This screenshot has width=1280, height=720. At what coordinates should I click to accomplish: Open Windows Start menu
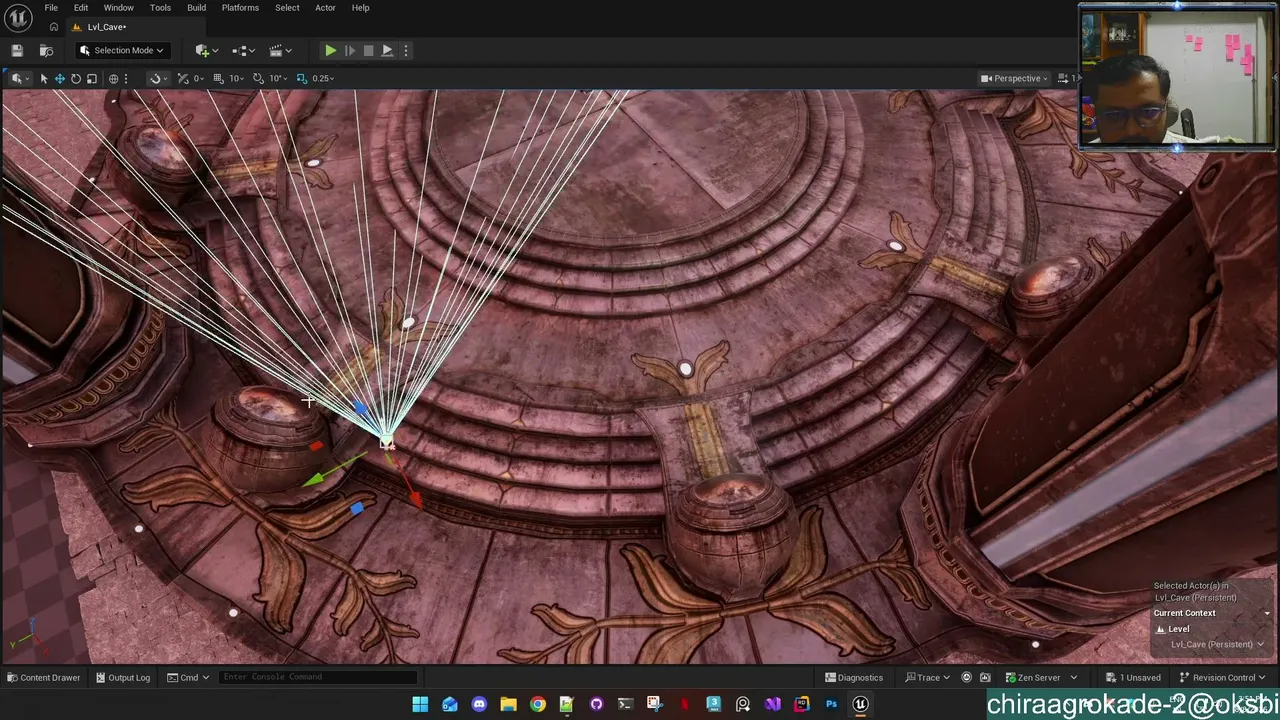tap(420, 704)
